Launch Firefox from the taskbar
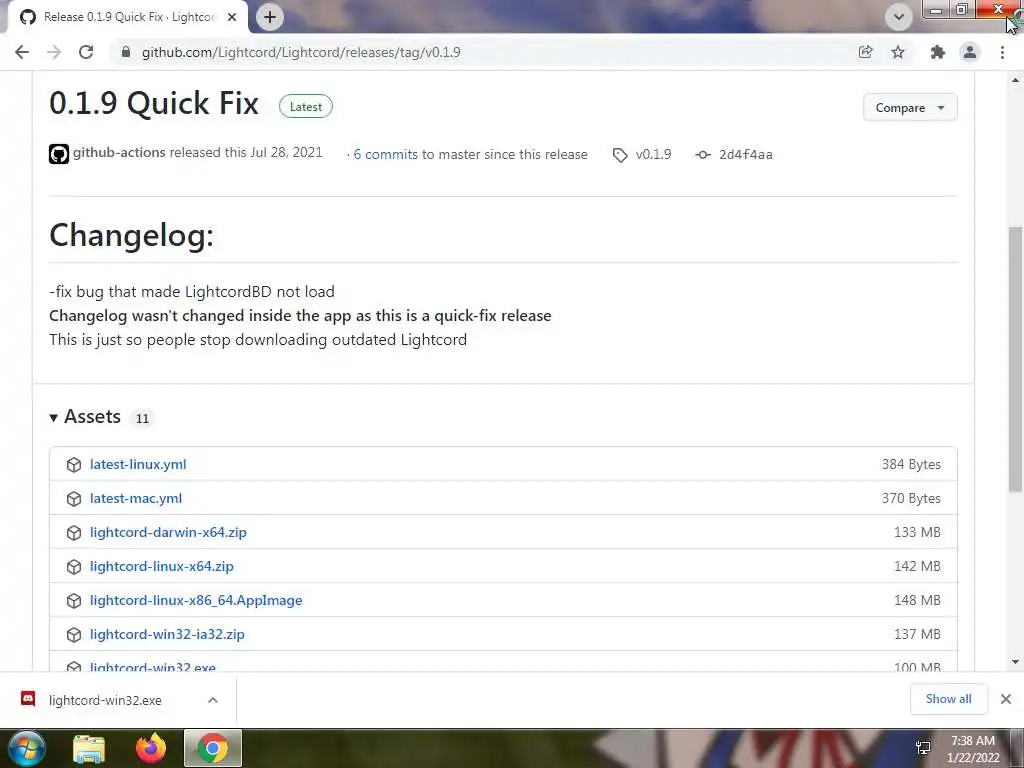 tap(151, 748)
